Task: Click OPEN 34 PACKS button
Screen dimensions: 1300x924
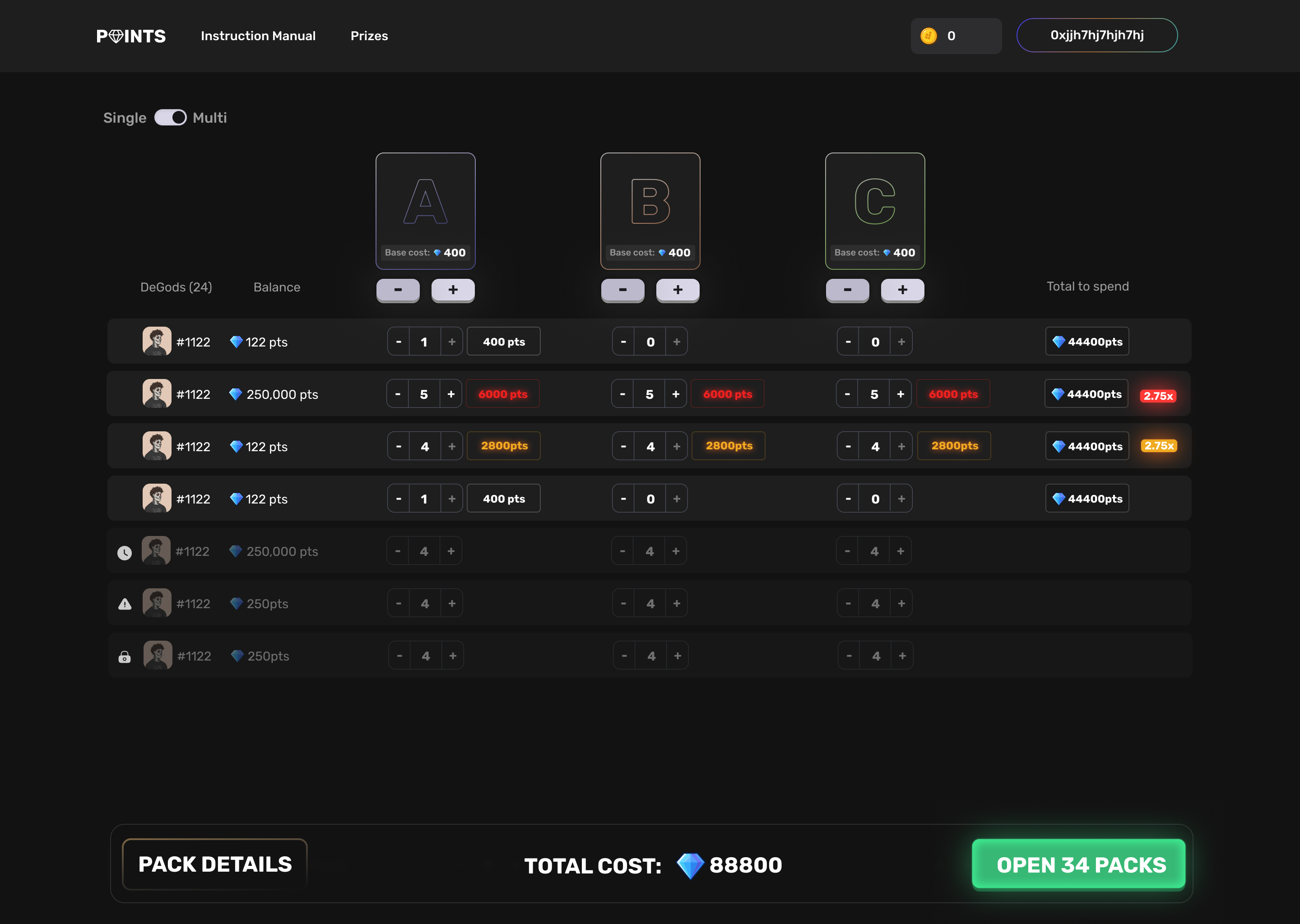Action: tap(1080, 864)
